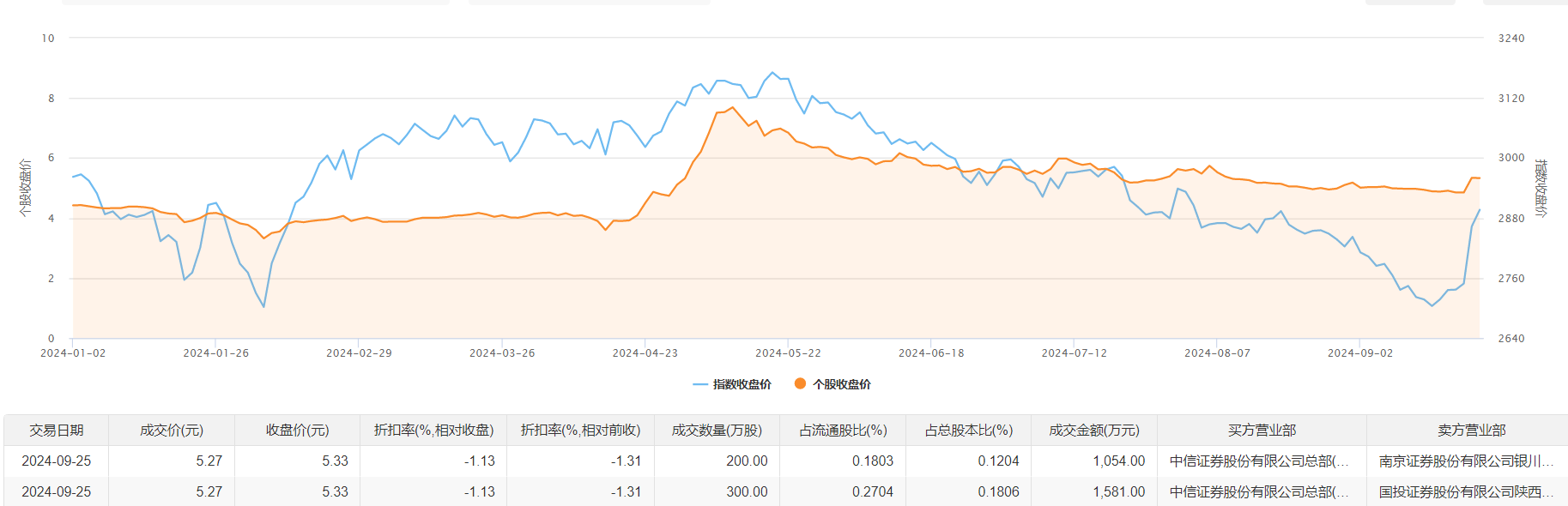Select the 折扣率(%,相对收盘) column header
The width and height of the screenshot is (1568, 506).
[433, 431]
